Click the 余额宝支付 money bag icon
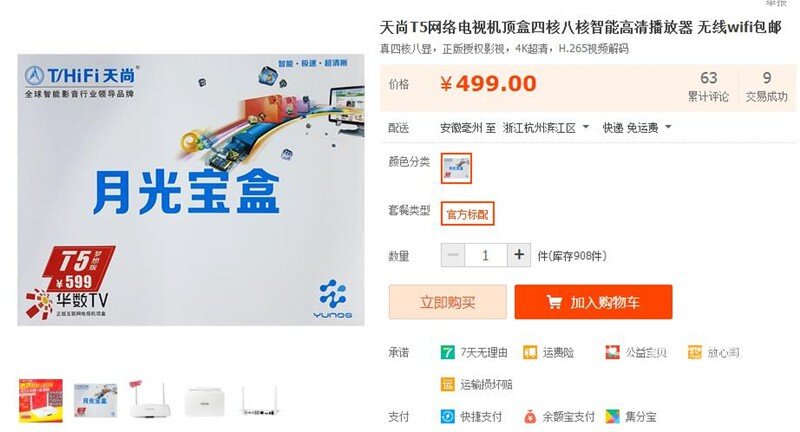The image size is (800, 432). 530,417
